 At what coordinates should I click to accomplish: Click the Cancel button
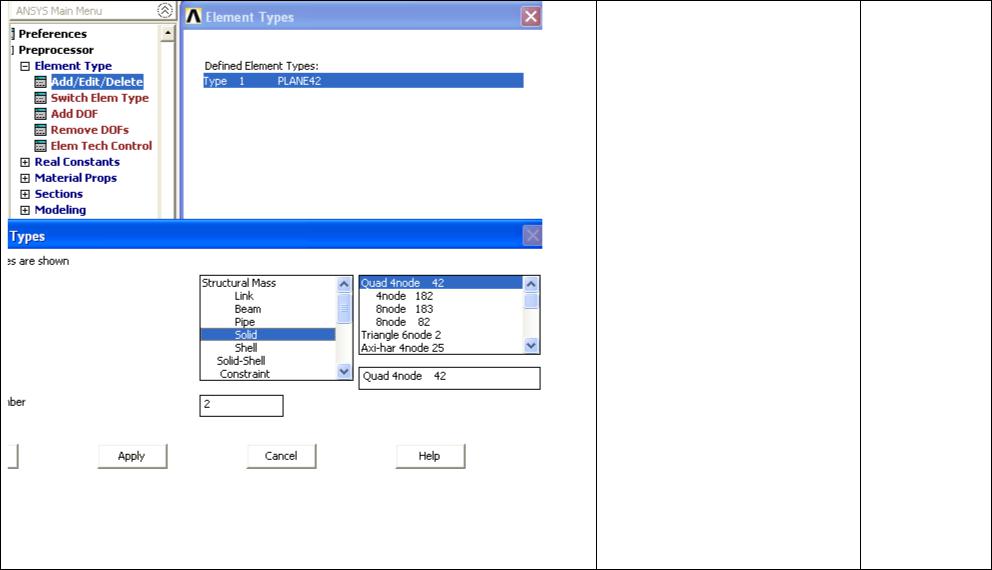pyautogui.click(x=281, y=456)
